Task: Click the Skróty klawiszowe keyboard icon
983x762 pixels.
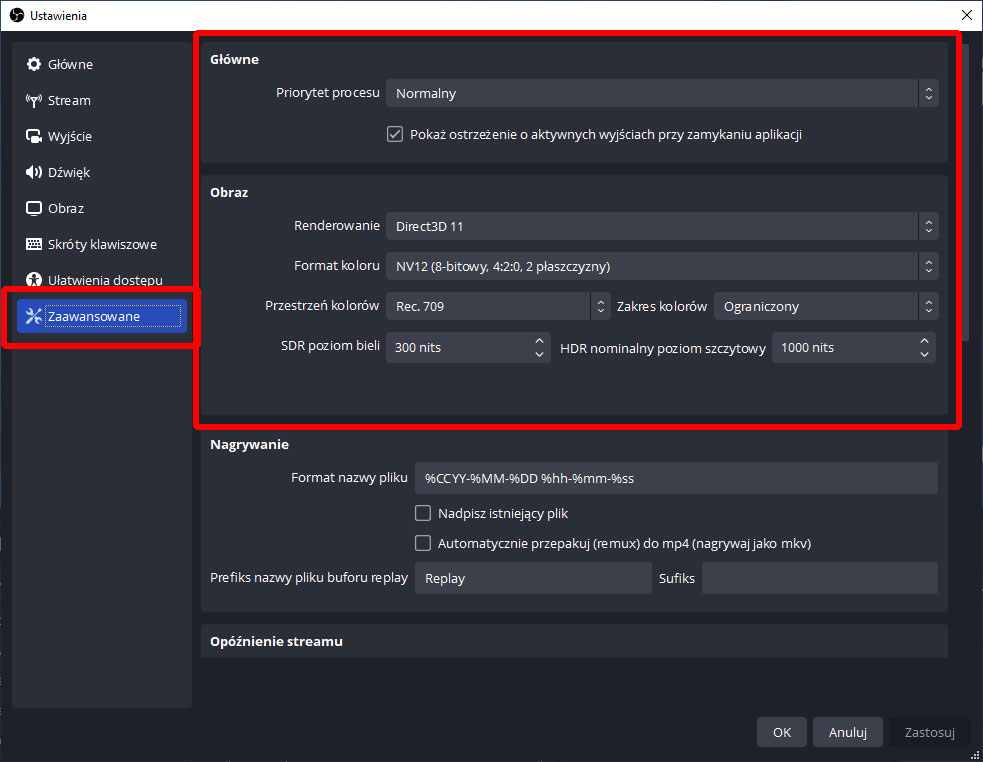Action: 34,245
